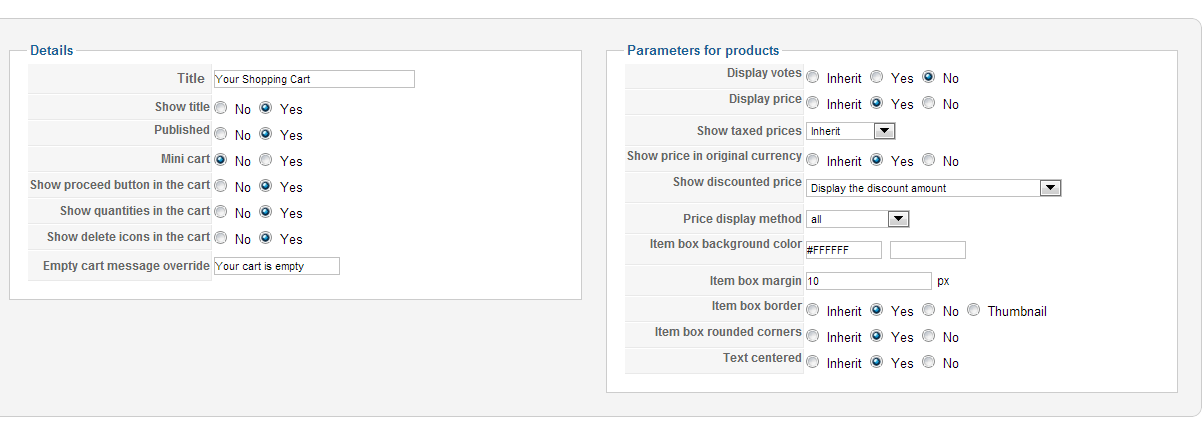Image resolution: width=1204 pixels, height=423 pixels.
Task: Open the Price display method dropdown
Action: 857,219
